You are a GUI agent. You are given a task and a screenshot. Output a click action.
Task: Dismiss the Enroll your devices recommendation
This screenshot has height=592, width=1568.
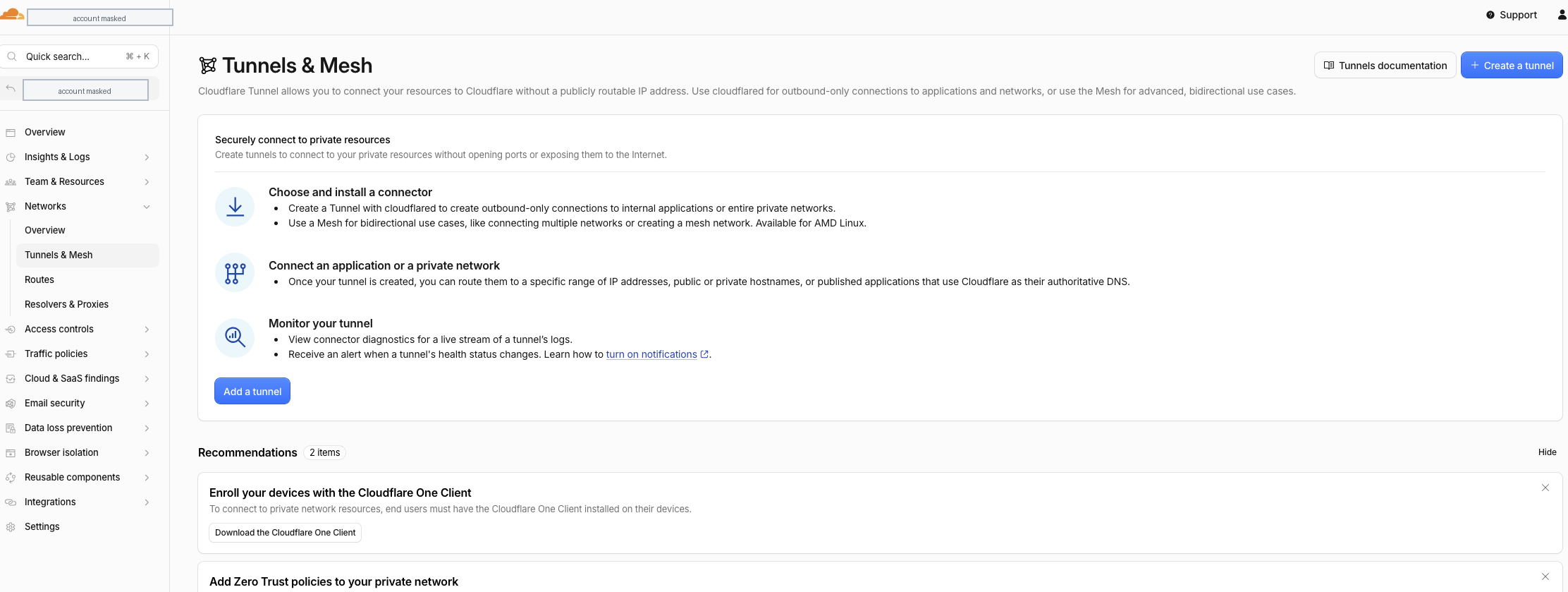coord(1545,488)
